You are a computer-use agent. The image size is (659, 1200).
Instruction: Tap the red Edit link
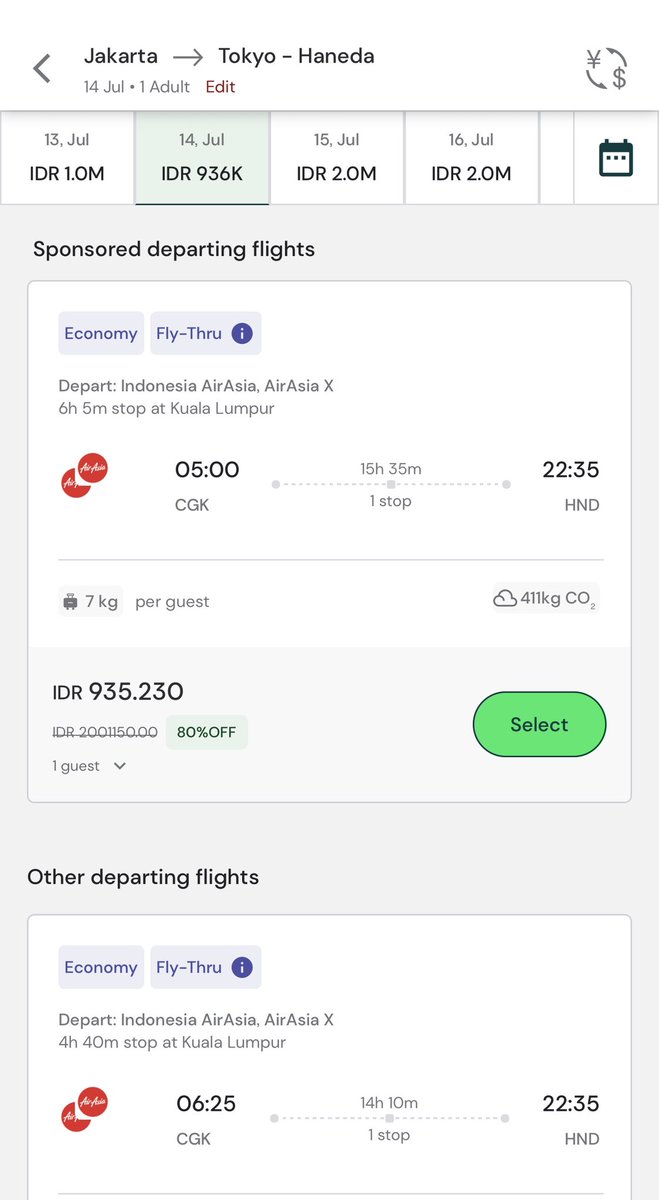tap(220, 87)
